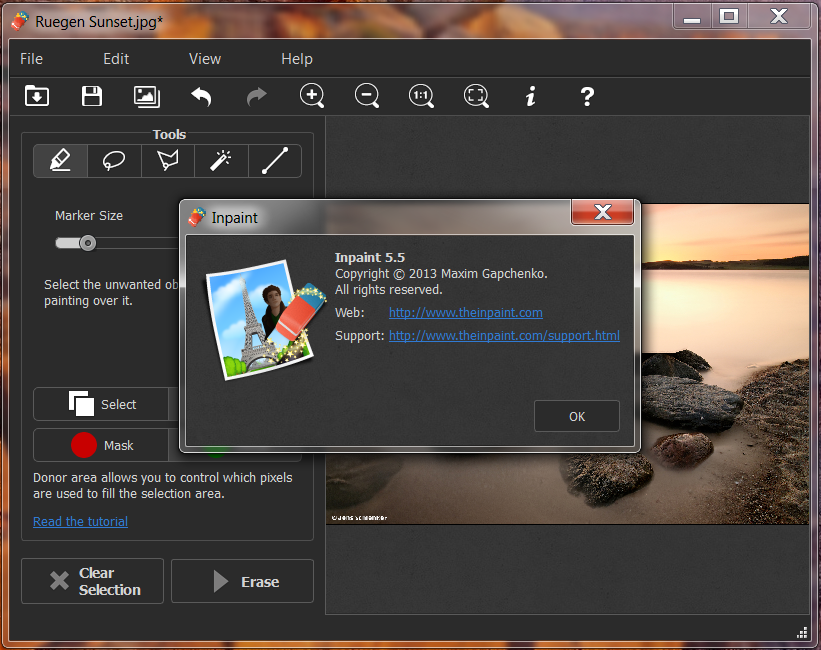The image size is (821, 650).
Task: Select the Magic Wand tool
Action: click(x=221, y=161)
